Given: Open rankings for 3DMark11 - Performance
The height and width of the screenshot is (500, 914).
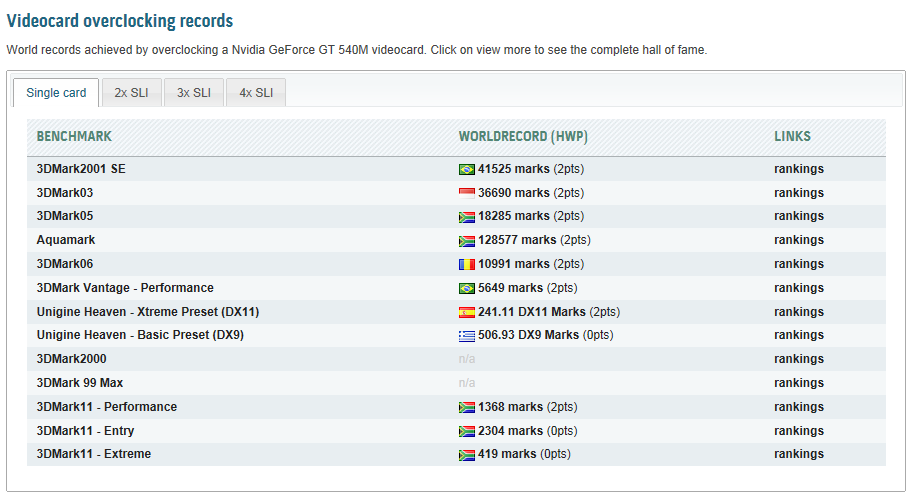Looking at the screenshot, I should tap(799, 406).
